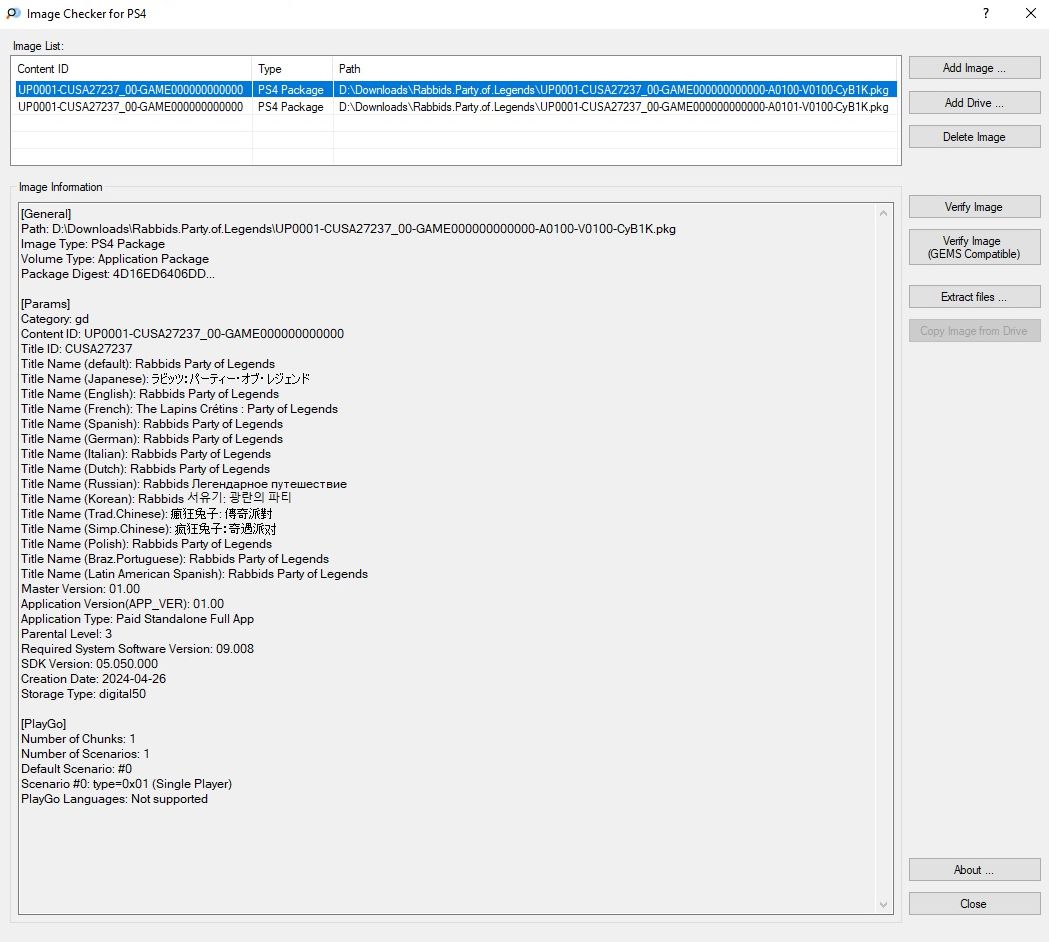Click the Title Name (Braz.Portuguese) line
The image size is (1049, 942).
coord(175,559)
